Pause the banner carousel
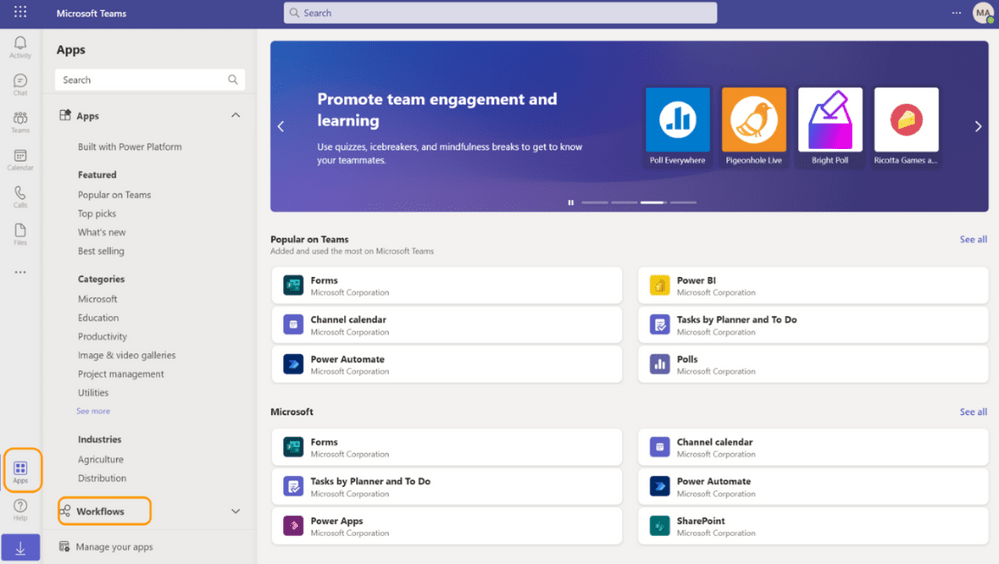This screenshot has width=999, height=564. tap(571, 203)
